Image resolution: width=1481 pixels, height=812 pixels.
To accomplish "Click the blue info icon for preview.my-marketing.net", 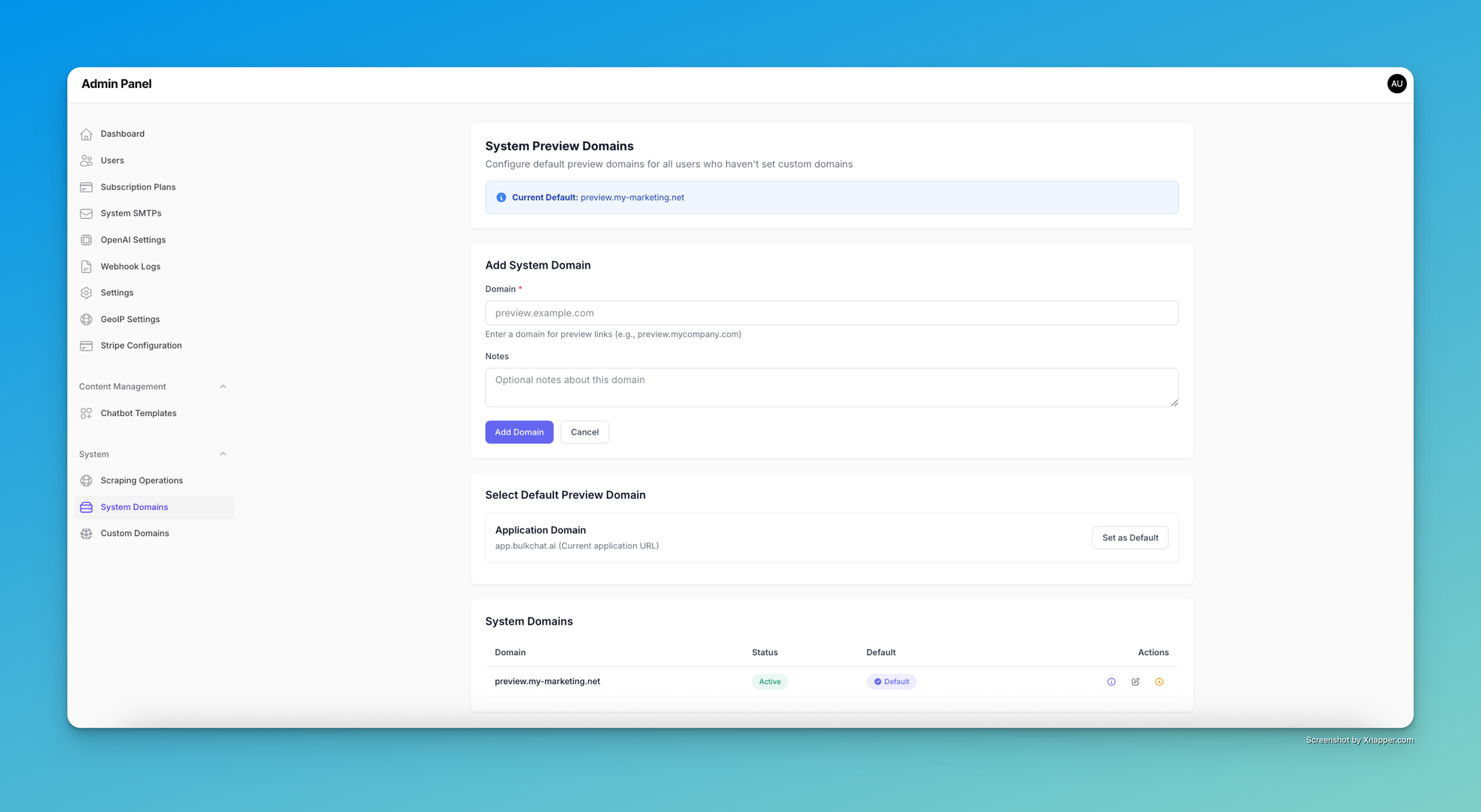I will [1111, 682].
